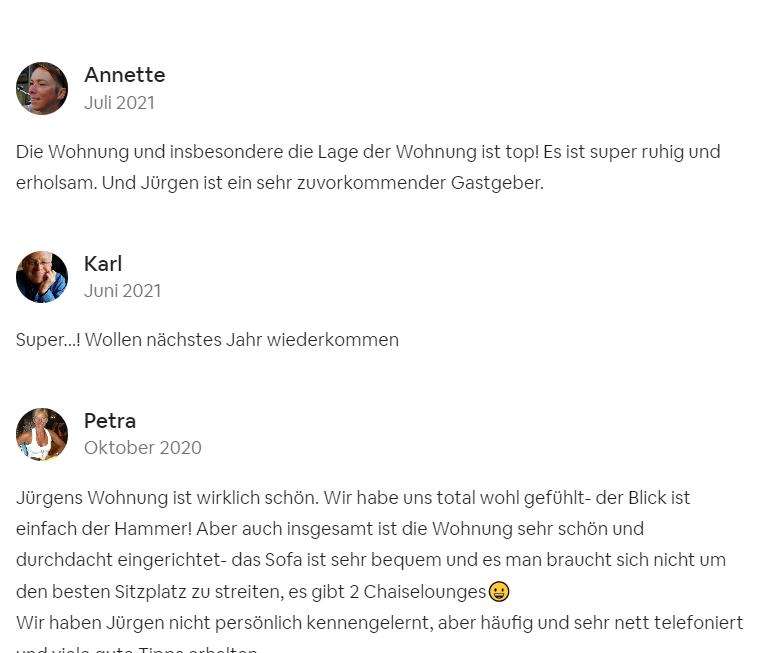
Task: Click the grinning emoji after Chaiselounges
Action: (498, 592)
